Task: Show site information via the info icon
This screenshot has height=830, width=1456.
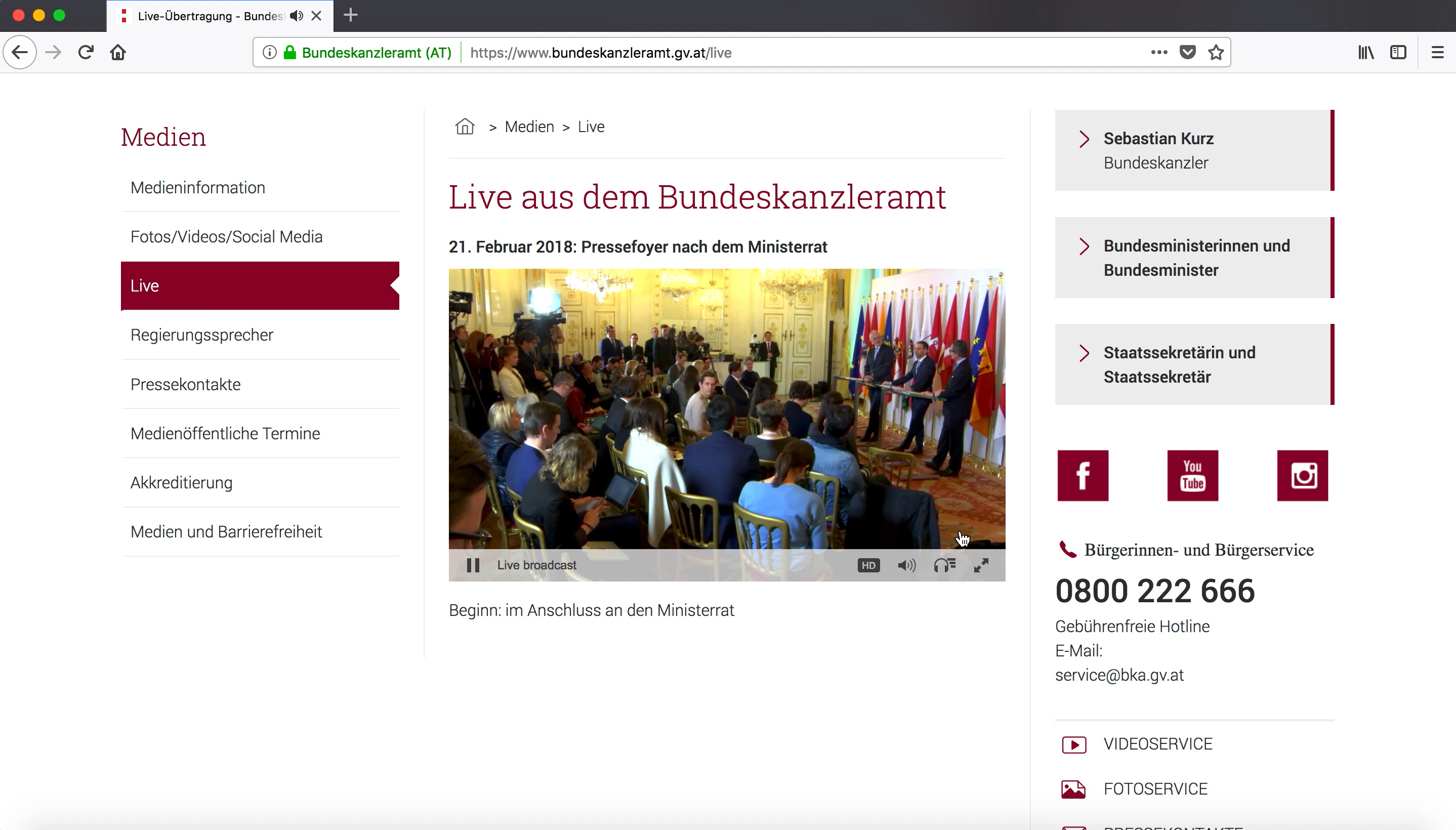Action: tap(270, 53)
